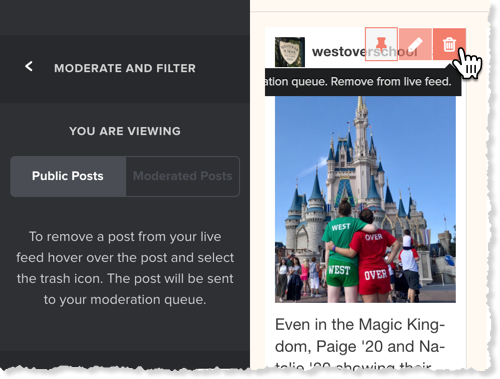
Task: Click the trash icon to remove post
Action: (x=449, y=44)
